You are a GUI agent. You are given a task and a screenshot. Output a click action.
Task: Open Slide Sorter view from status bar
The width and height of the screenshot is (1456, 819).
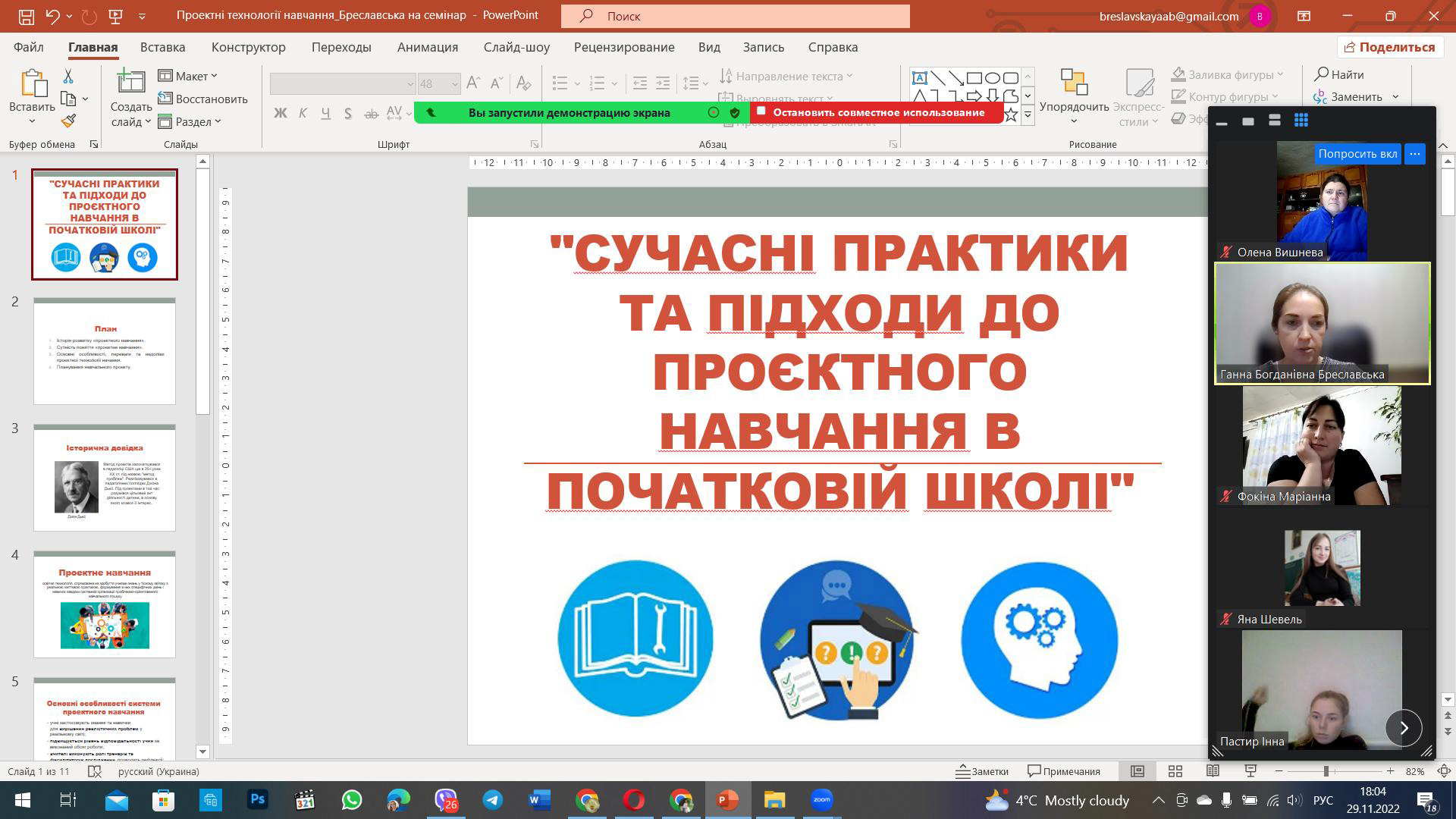pyautogui.click(x=1175, y=771)
